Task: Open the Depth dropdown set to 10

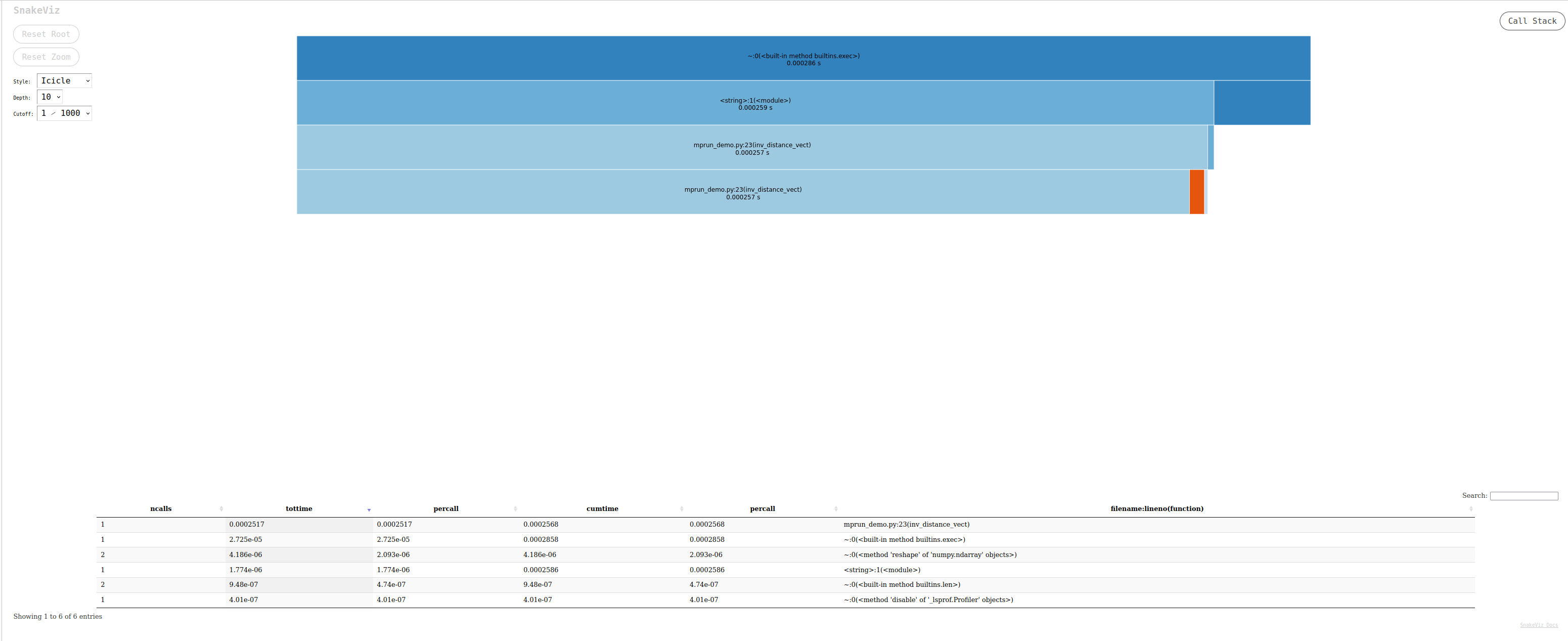Action: pyautogui.click(x=50, y=97)
